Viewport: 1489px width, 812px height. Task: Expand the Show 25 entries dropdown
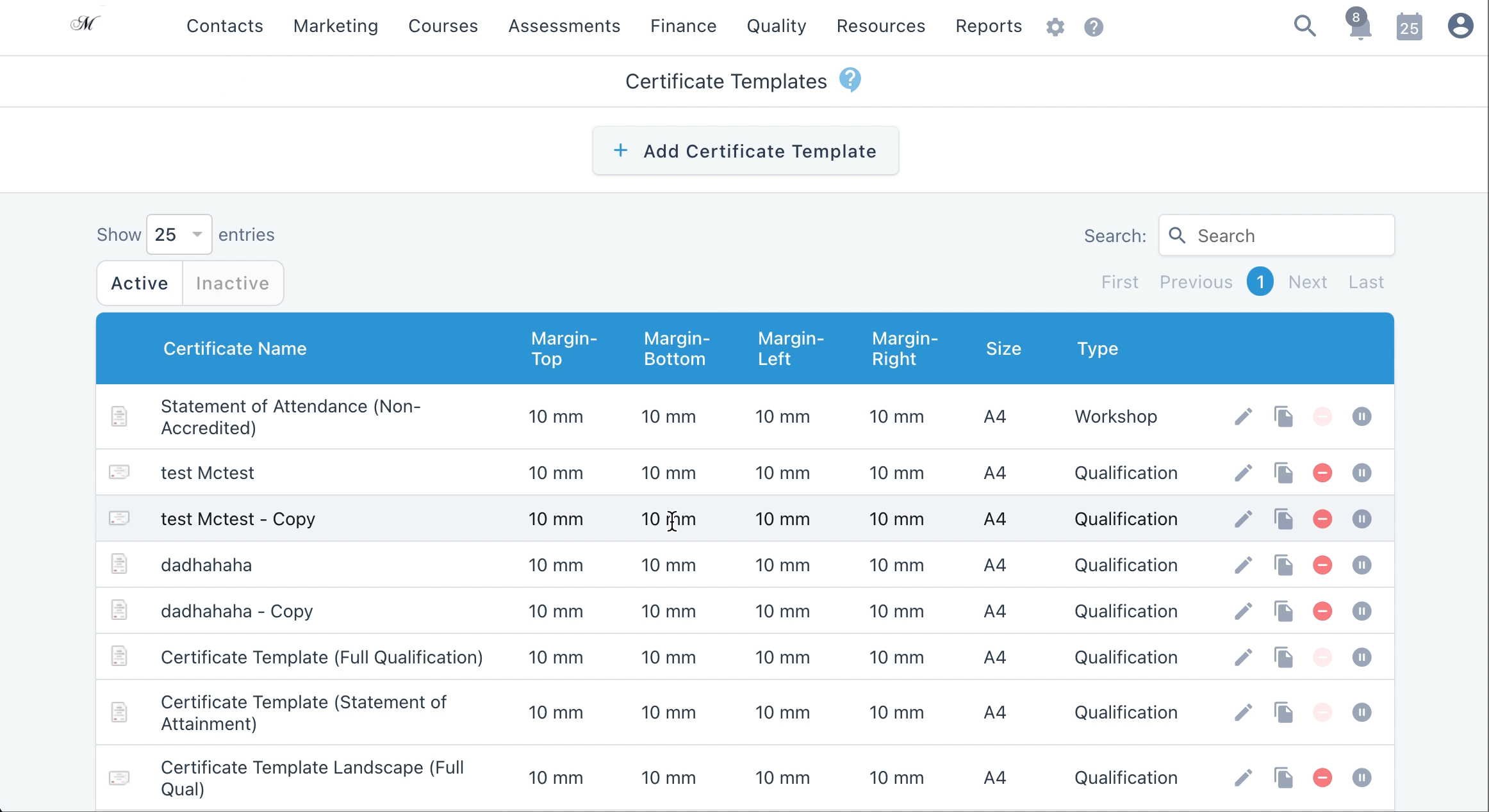tap(179, 234)
